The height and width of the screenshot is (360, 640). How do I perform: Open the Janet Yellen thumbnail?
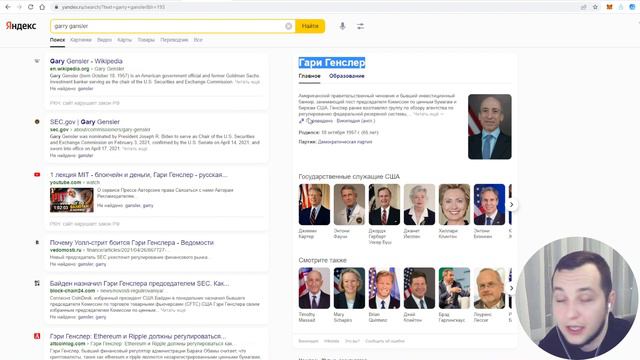tap(419, 204)
